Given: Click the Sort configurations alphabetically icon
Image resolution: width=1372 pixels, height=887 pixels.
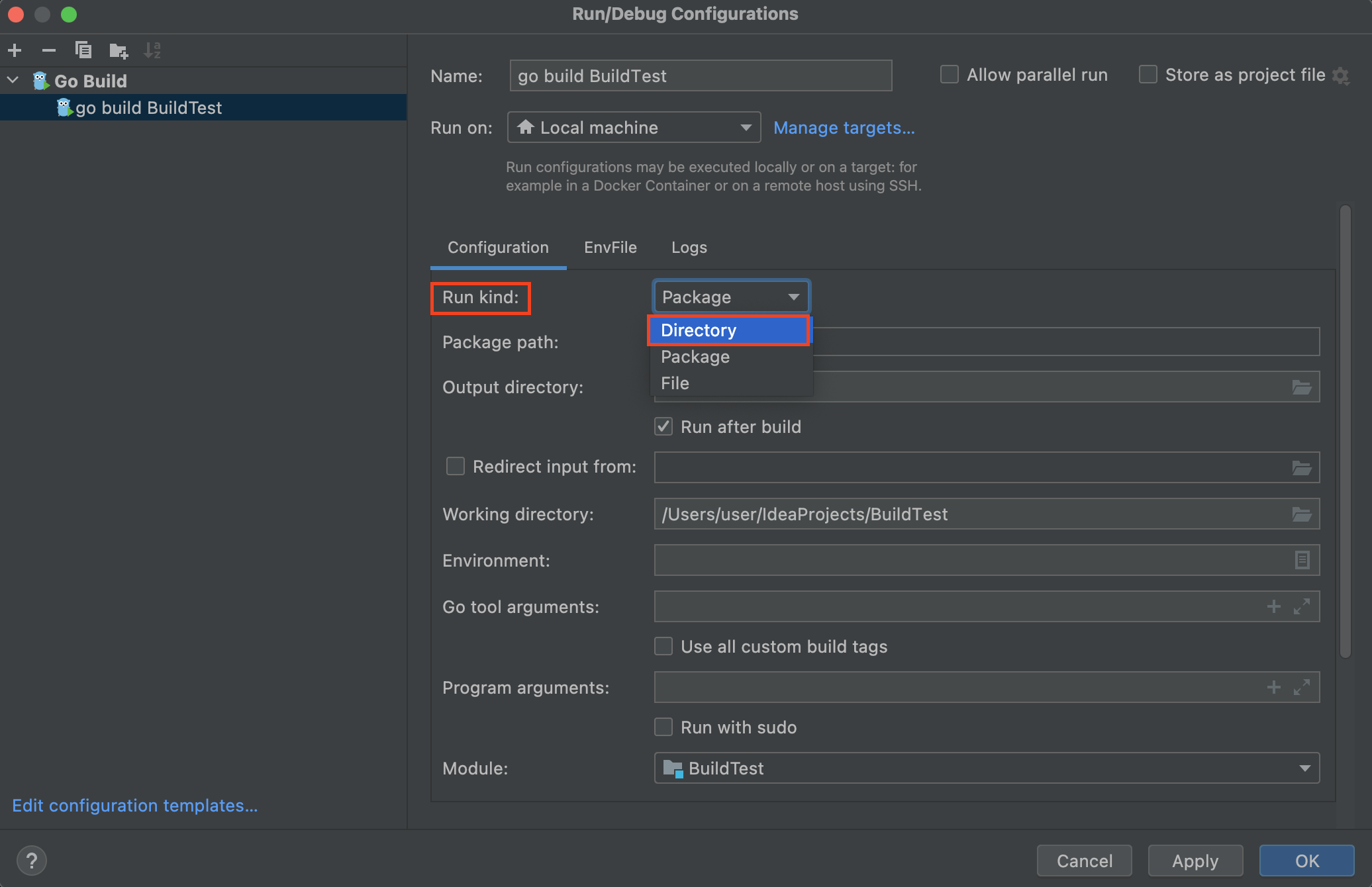Looking at the screenshot, I should [153, 50].
